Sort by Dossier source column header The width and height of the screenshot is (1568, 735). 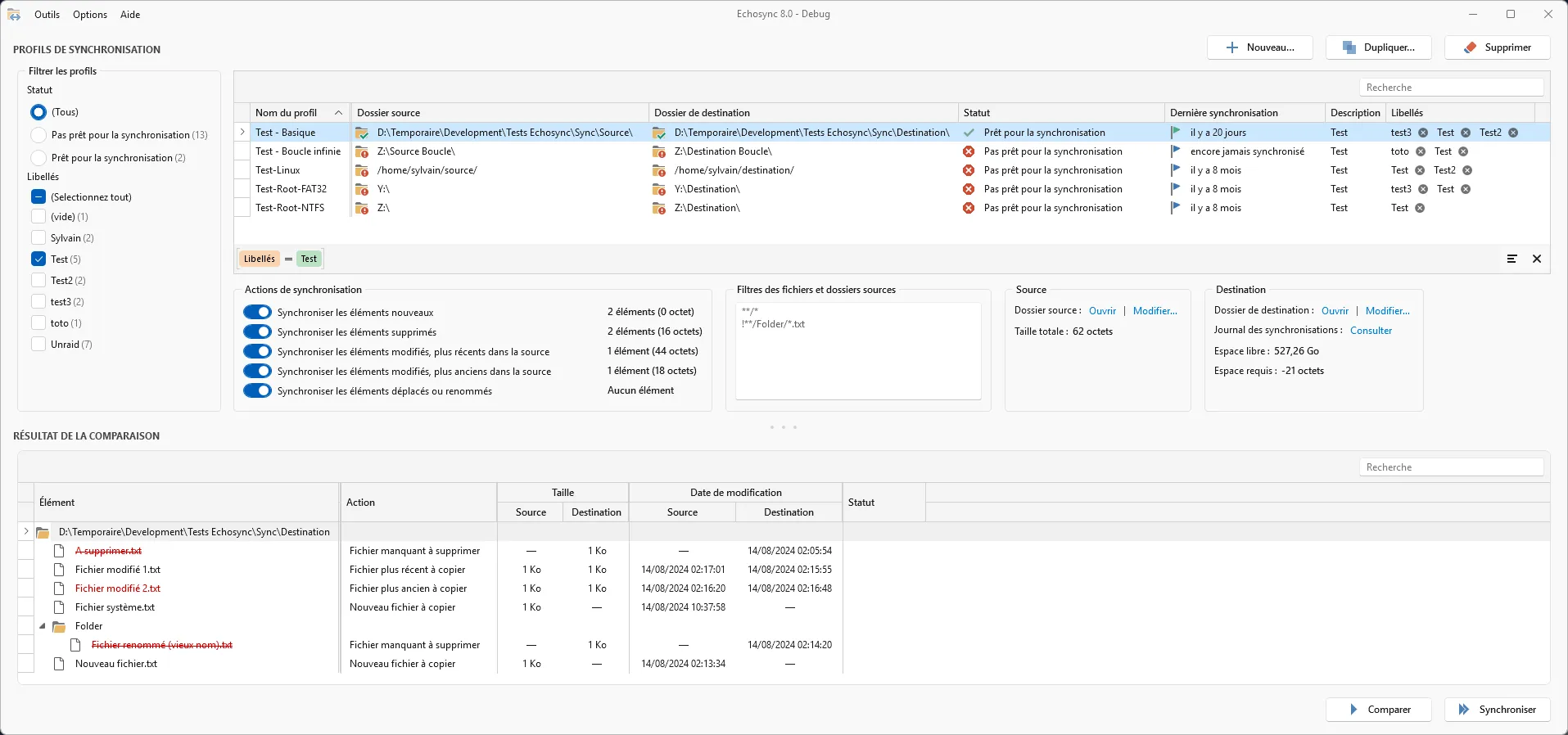point(499,113)
